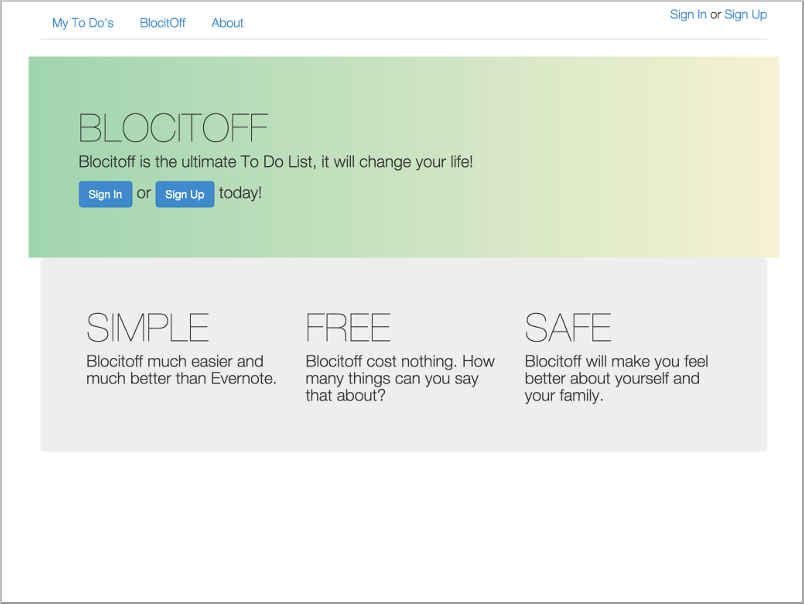Click the text 'better about yourself and'
The image size is (804, 604).
[612, 378]
